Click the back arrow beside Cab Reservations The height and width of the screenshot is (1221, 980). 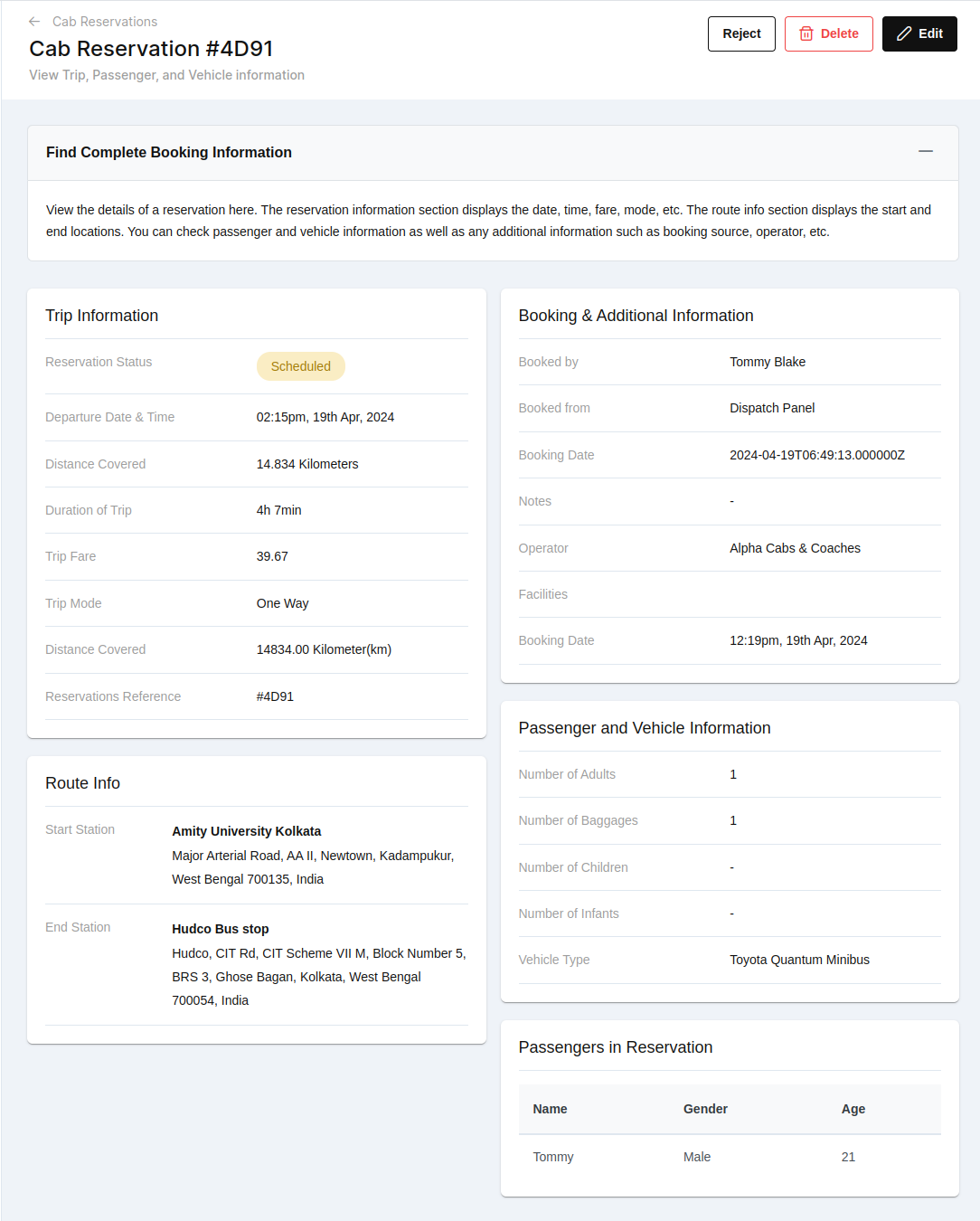click(x=34, y=22)
